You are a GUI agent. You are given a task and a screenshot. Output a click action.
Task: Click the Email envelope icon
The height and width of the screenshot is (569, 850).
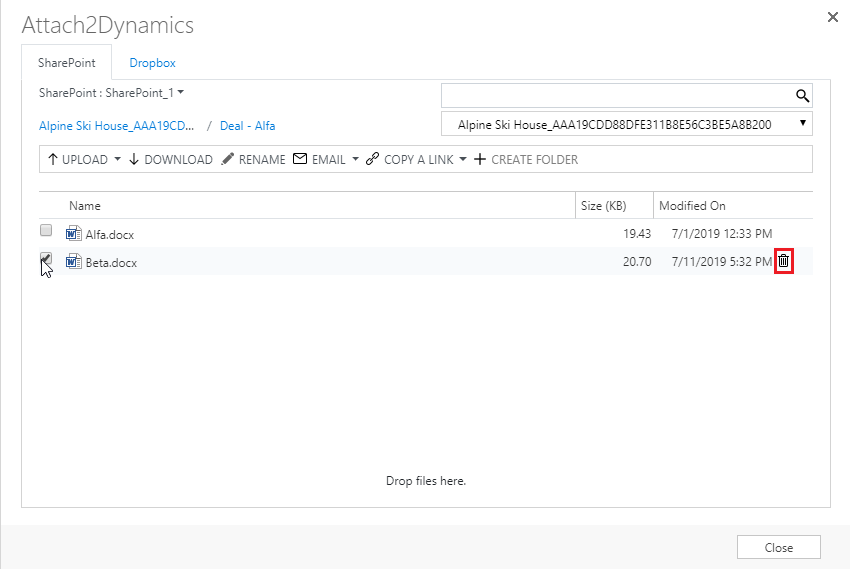pos(300,159)
